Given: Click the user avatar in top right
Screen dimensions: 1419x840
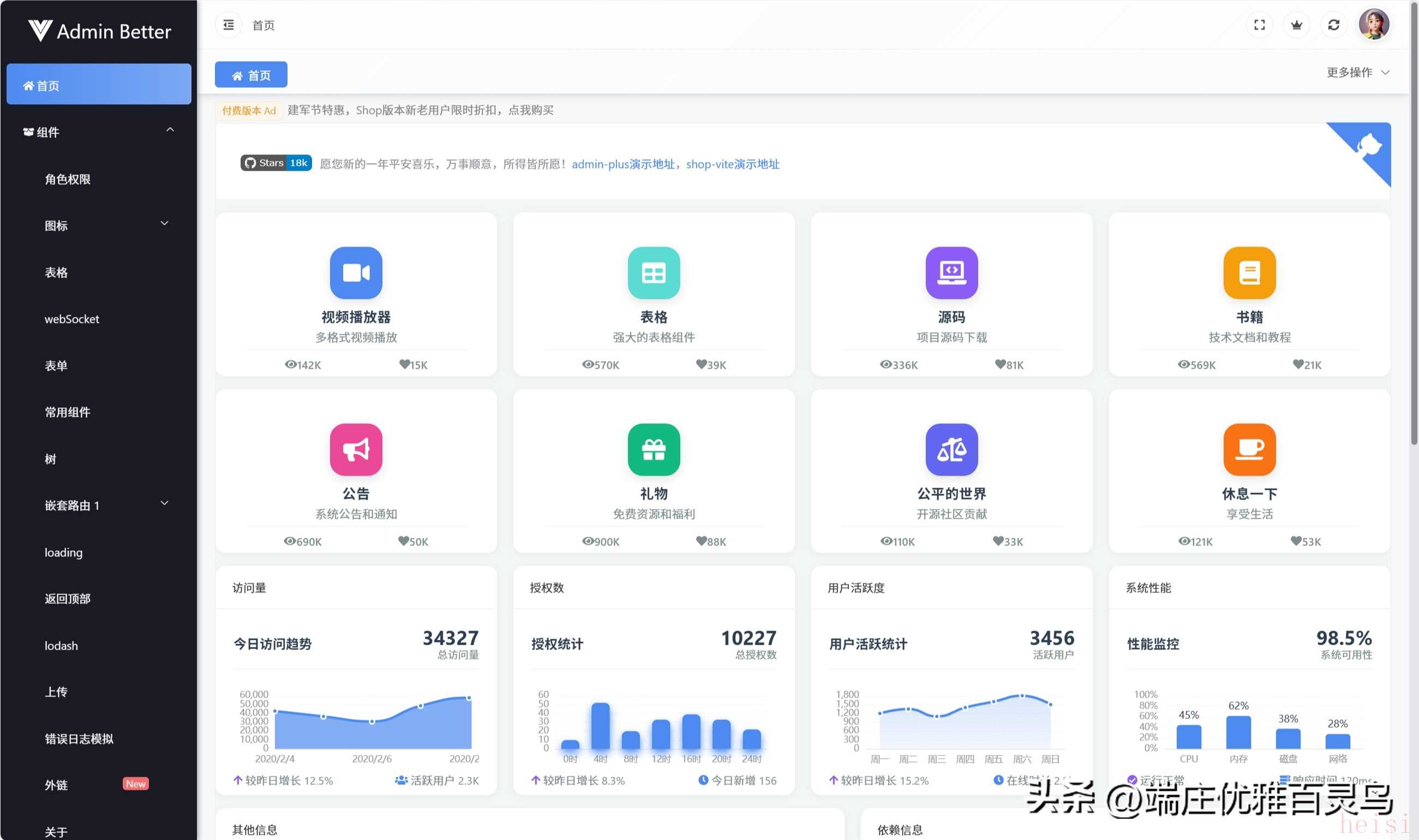Looking at the screenshot, I should pyautogui.click(x=1374, y=25).
